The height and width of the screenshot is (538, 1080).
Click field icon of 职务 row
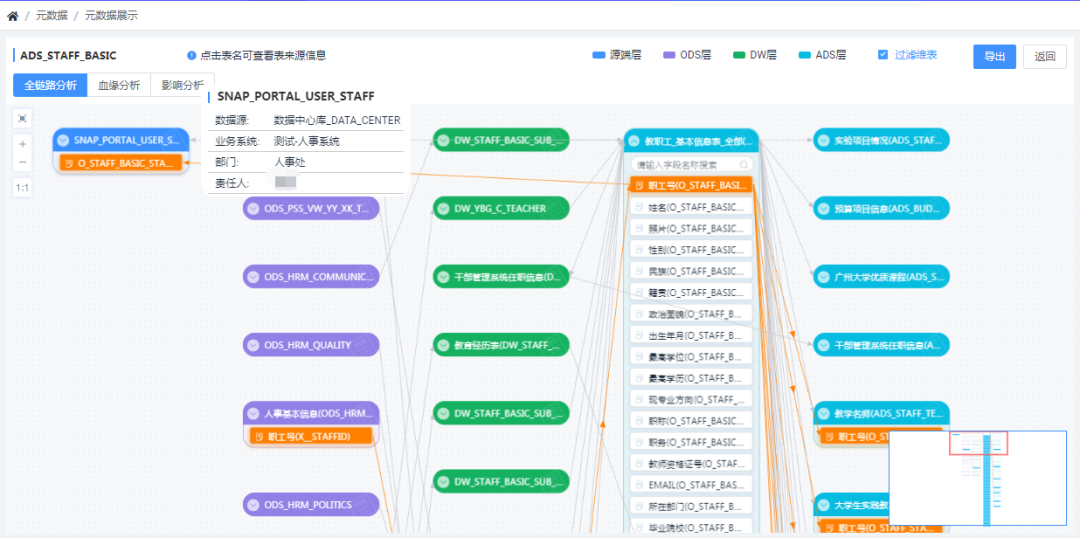coord(640,442)
